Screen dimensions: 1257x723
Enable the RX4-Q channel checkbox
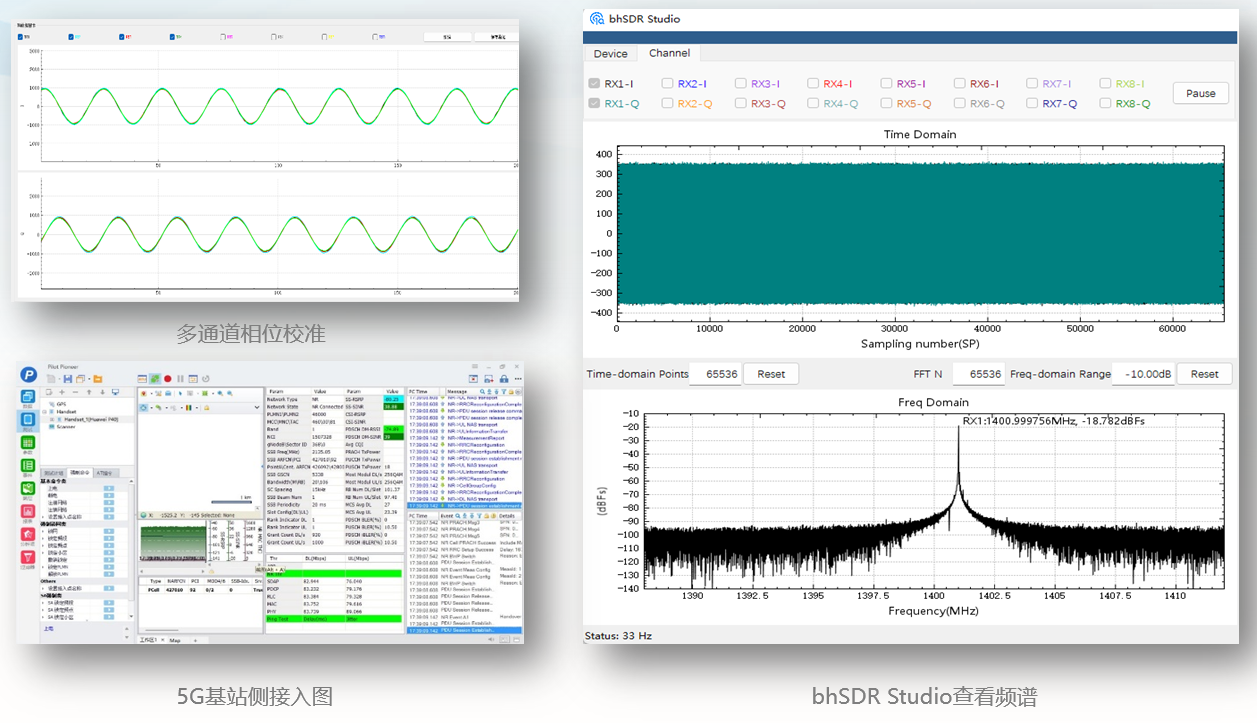click(x=813, y=103)
